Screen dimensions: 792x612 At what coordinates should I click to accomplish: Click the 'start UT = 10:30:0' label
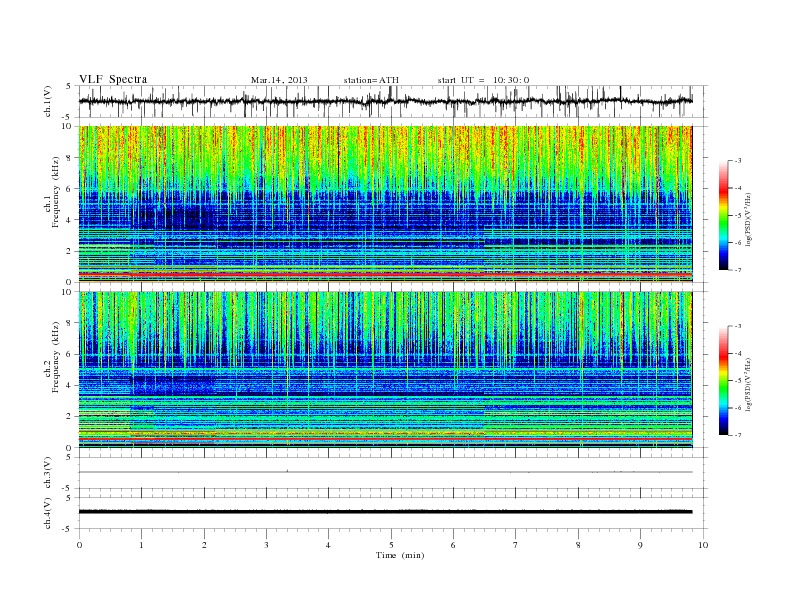(x=483, y=80)
